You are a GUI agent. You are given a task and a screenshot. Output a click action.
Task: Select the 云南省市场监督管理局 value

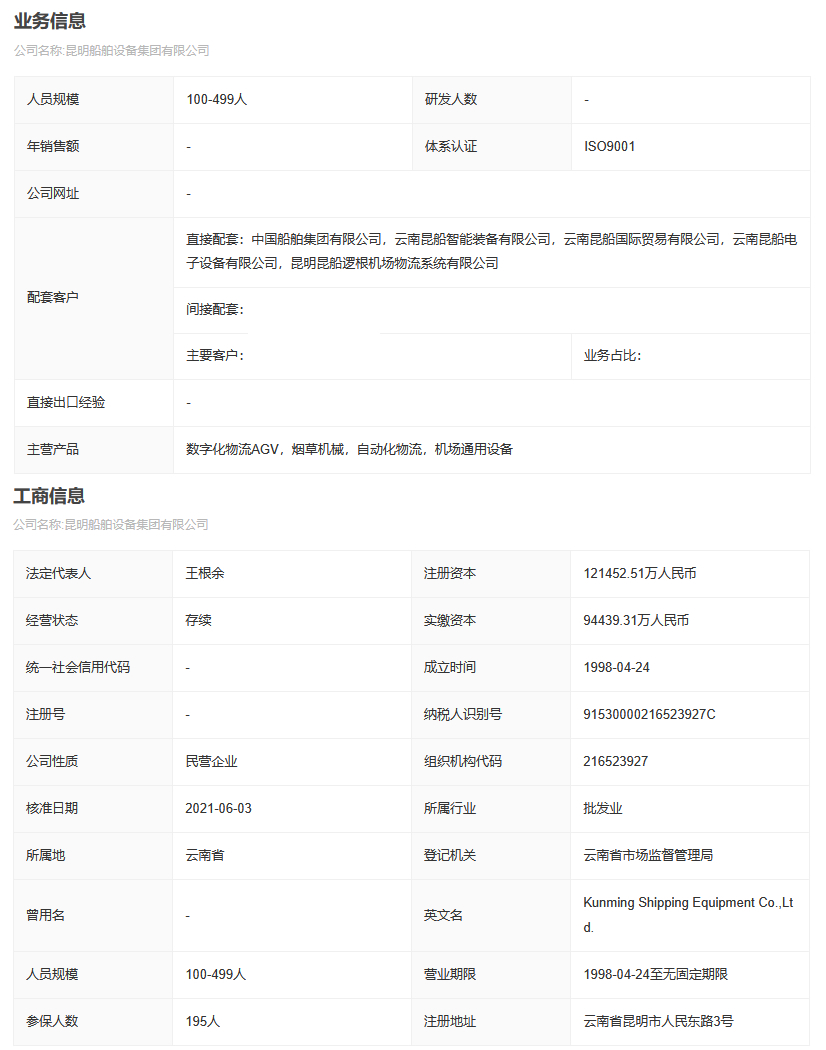click(648, 855)
